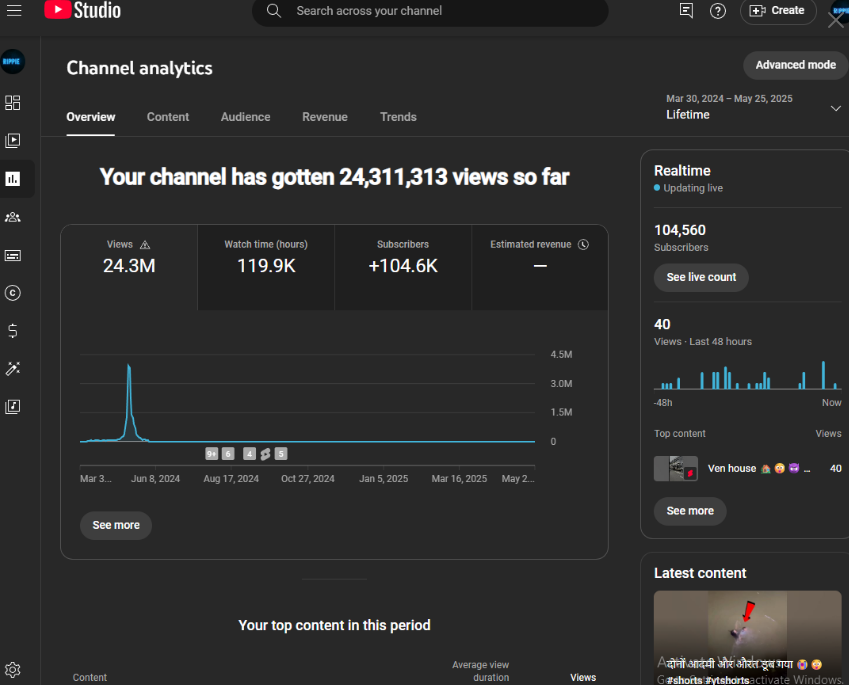Click the realtime 48 hours bar chart

click(747, 375)
